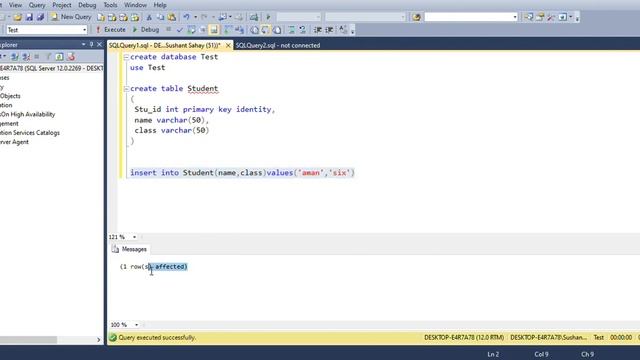
Task: Open the 100 % messages zoom dropdown
Action: coord(136,325)
